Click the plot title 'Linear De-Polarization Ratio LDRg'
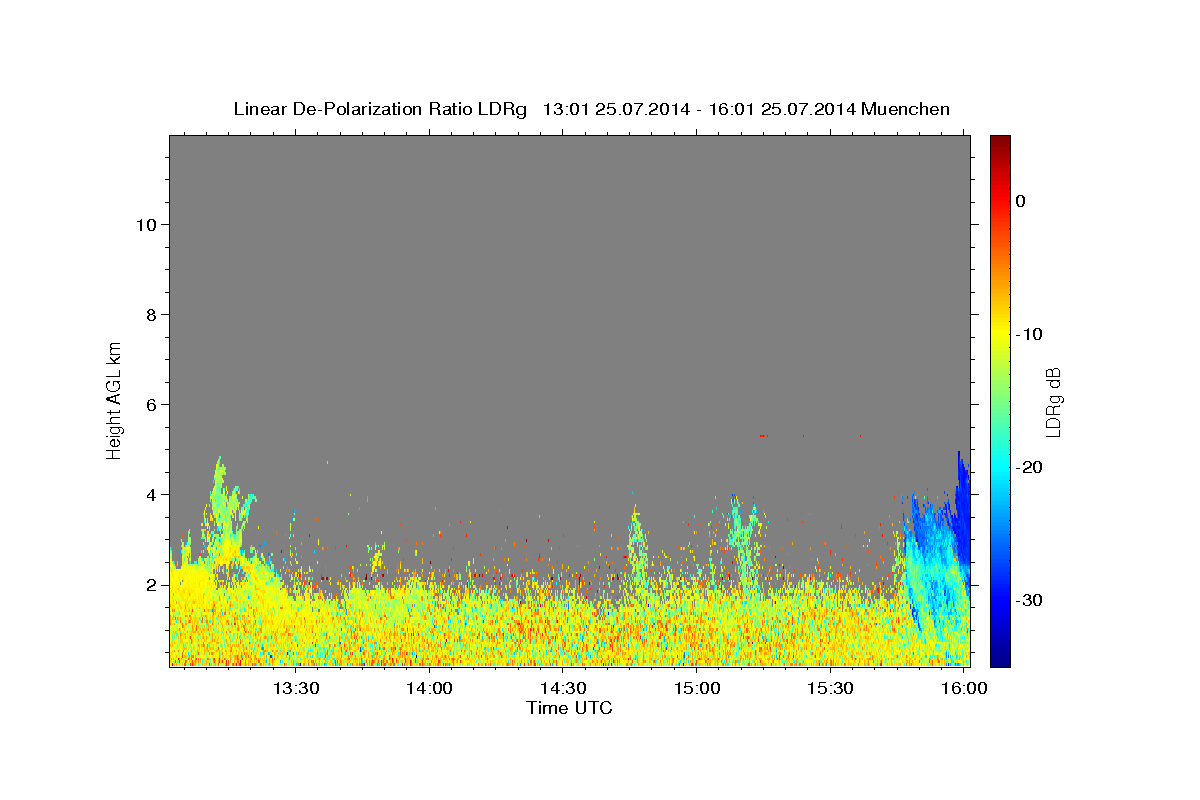The height and width of the screenshot is (800, 1200). click(380, 109)
